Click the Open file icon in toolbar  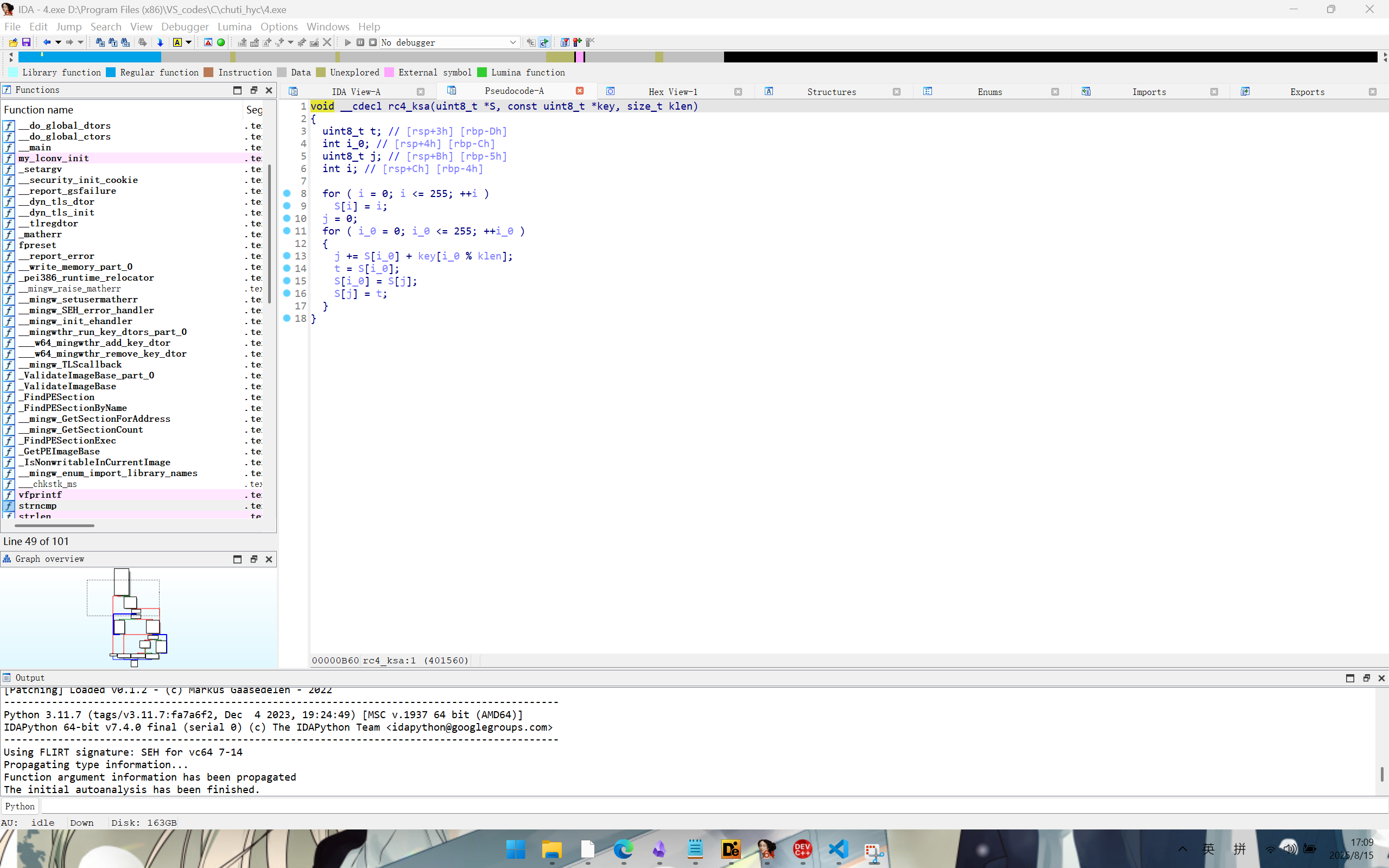(13, 42)
